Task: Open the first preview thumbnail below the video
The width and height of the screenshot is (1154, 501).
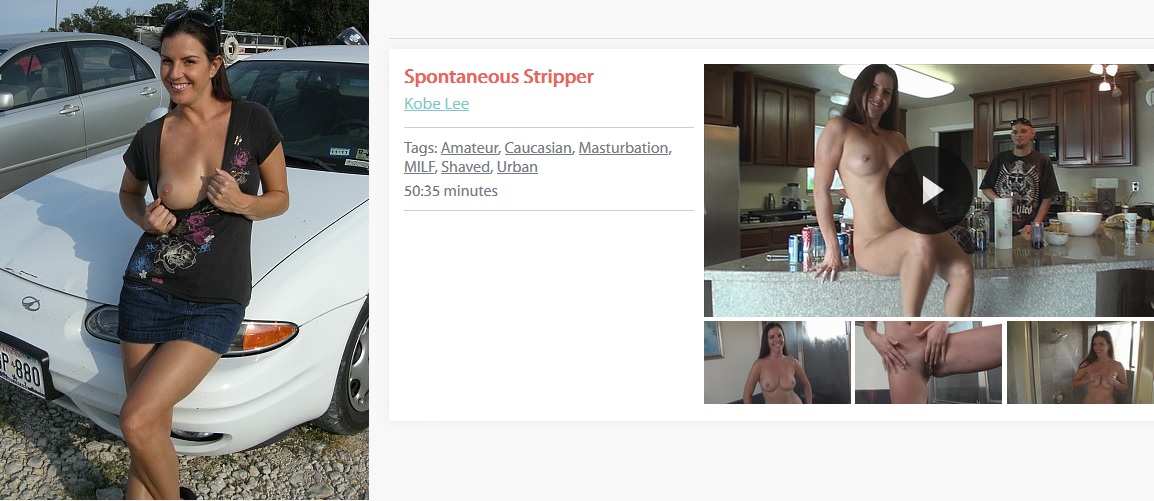Action: (777, 362)
